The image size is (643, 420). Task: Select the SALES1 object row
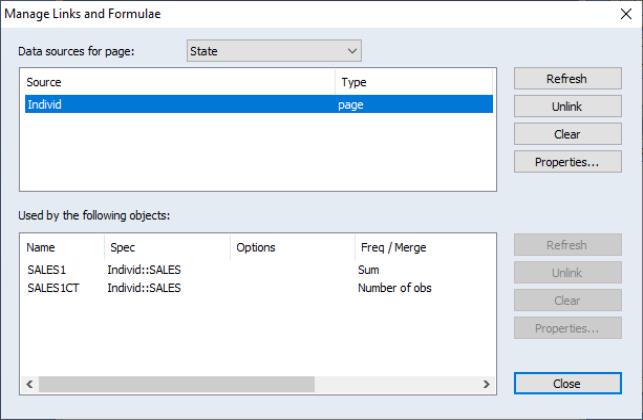tap(48, 270)
